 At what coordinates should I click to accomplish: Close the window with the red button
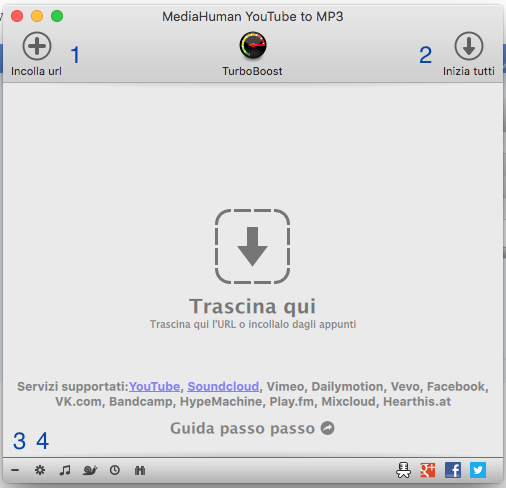tap(17, 16)
